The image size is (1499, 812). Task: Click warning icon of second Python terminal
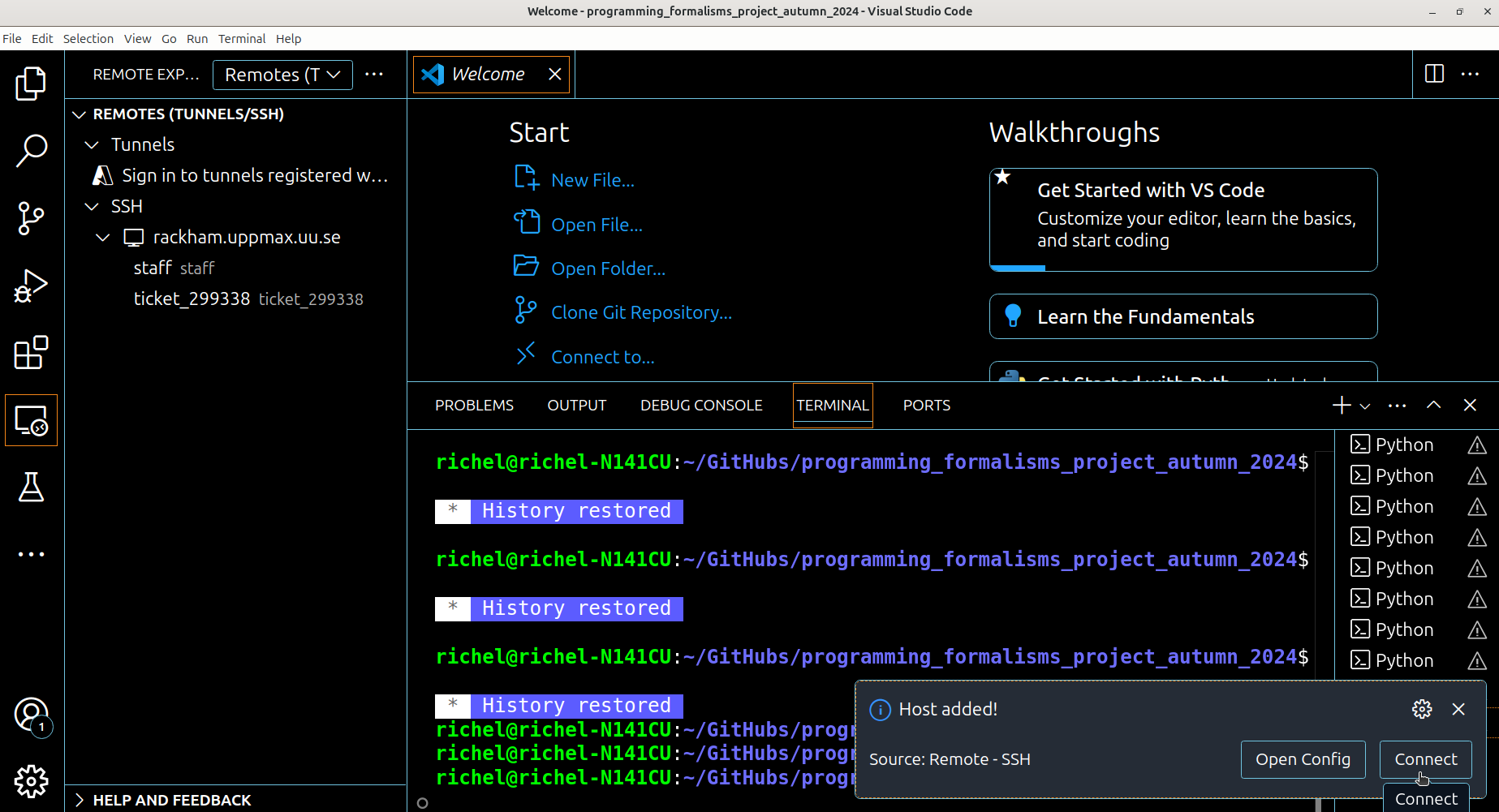1477,475
